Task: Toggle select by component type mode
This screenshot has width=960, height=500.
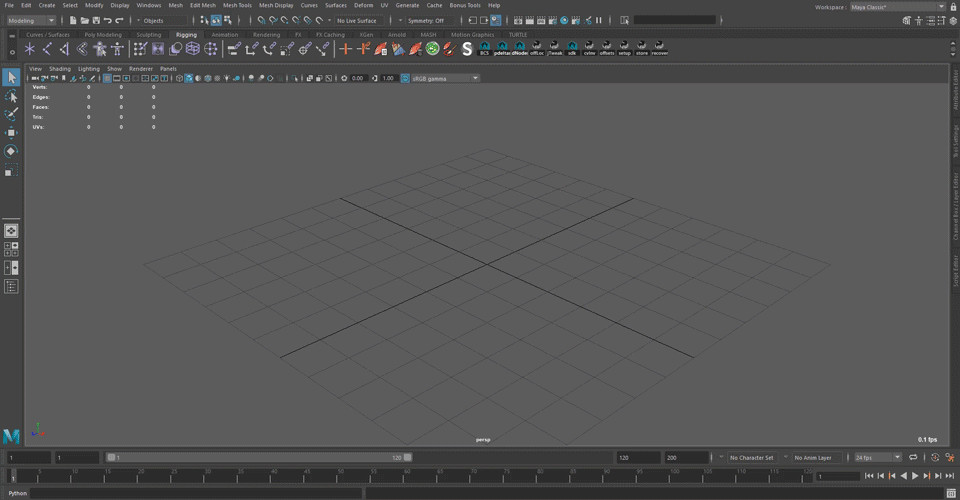Action: (x=228, y=20)
